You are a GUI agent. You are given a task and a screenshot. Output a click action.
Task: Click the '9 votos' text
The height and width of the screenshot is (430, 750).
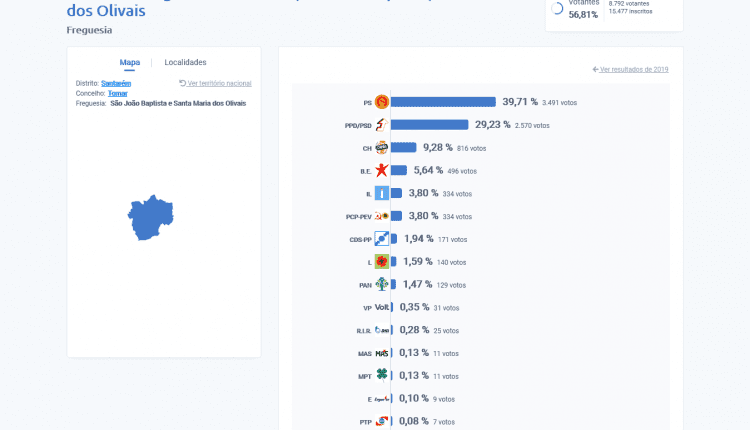444,399
